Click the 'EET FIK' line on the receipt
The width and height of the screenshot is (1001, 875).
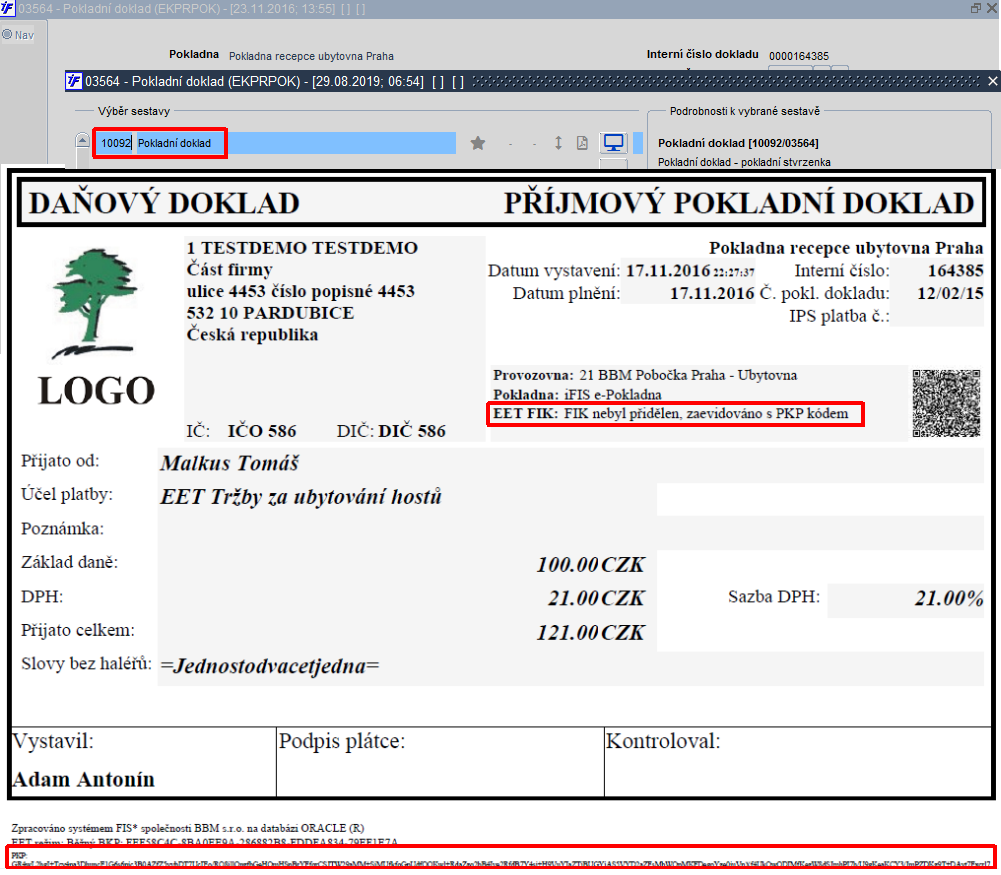click(670, 414)
